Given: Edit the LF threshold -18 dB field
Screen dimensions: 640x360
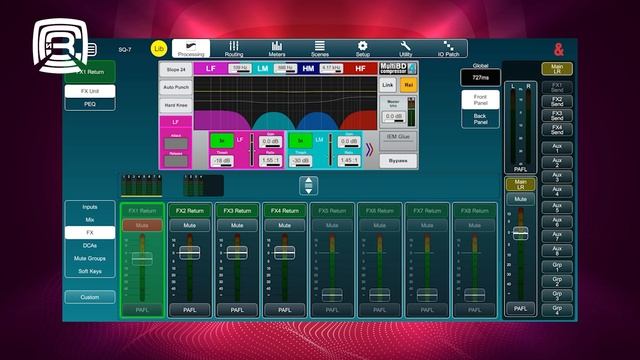Looking at the screenshot, I should click(x=222, y=161).
